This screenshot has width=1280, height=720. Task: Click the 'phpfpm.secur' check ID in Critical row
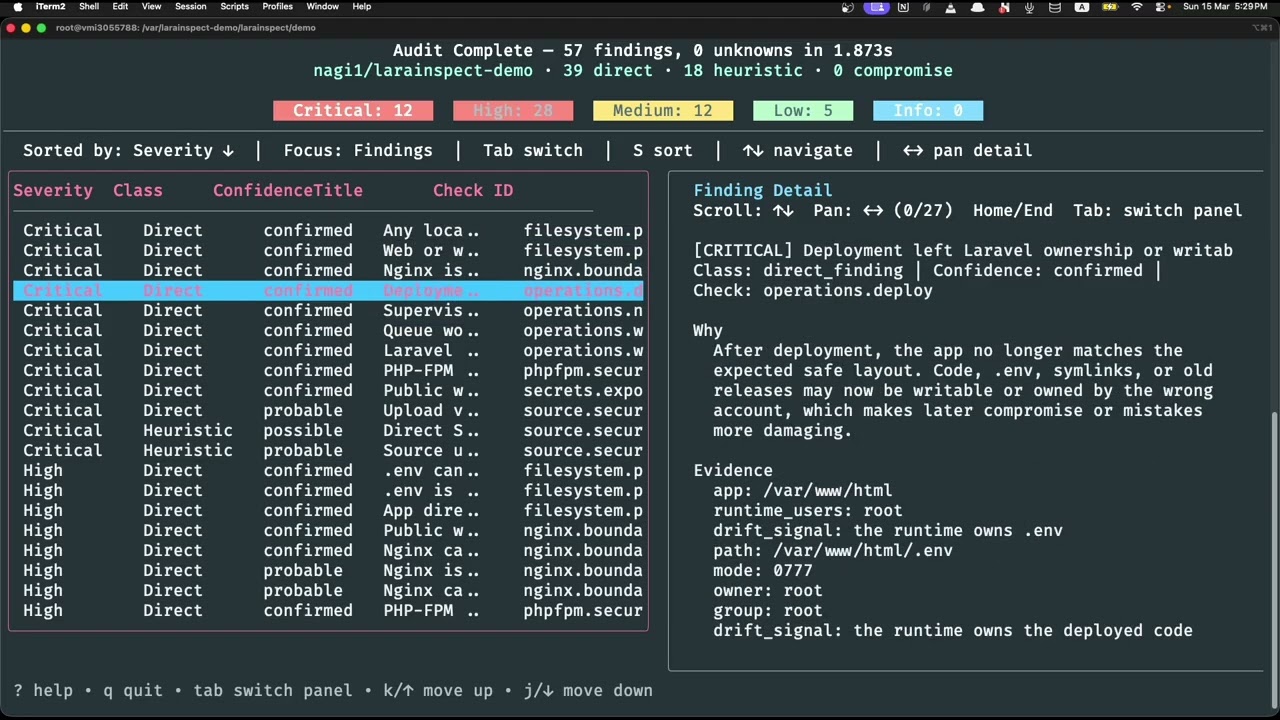pos(583,370)
